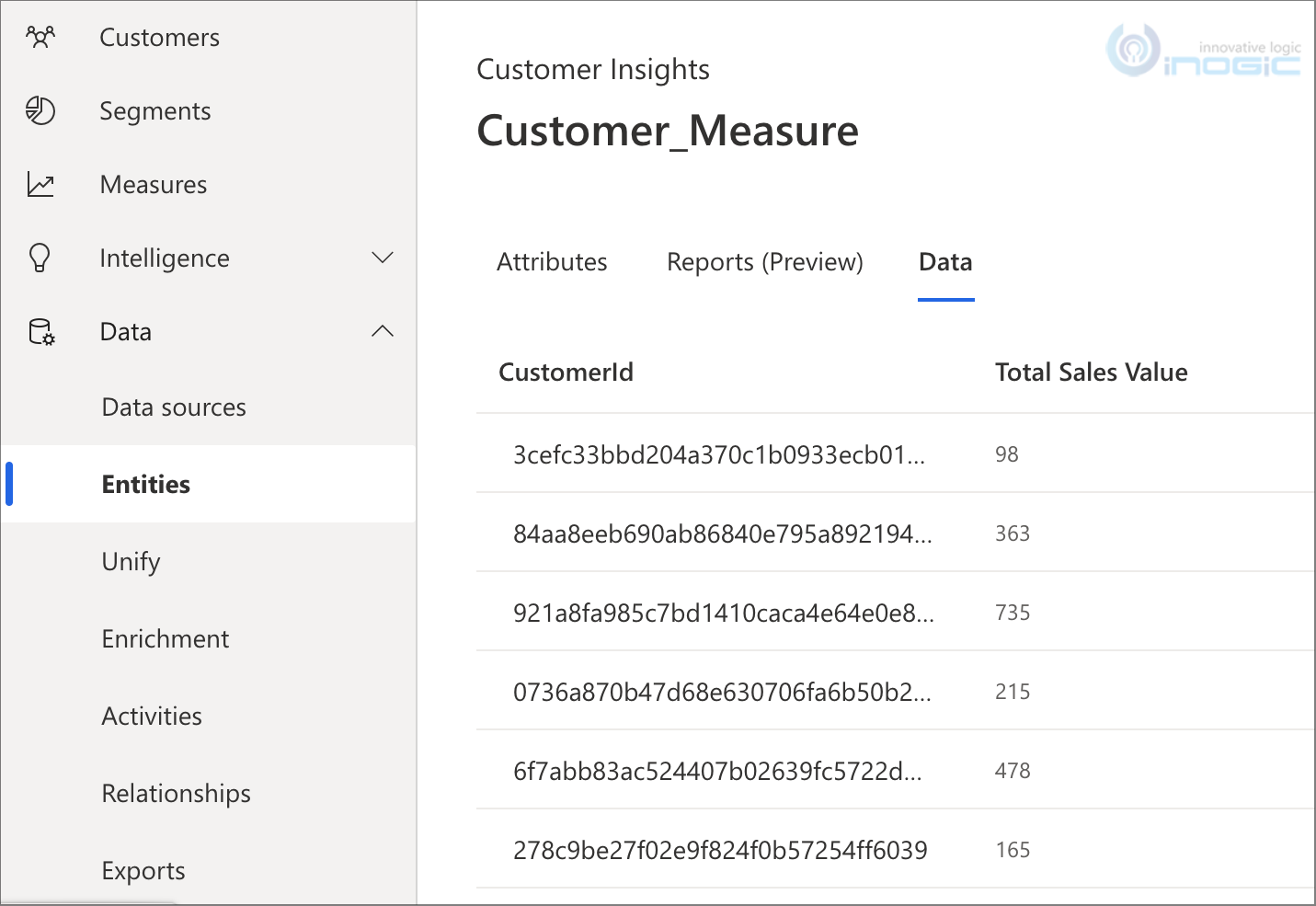This screenshot has width=1316, height=906.
Task: Open the Enrichment menu item
Action: (166, 638)
